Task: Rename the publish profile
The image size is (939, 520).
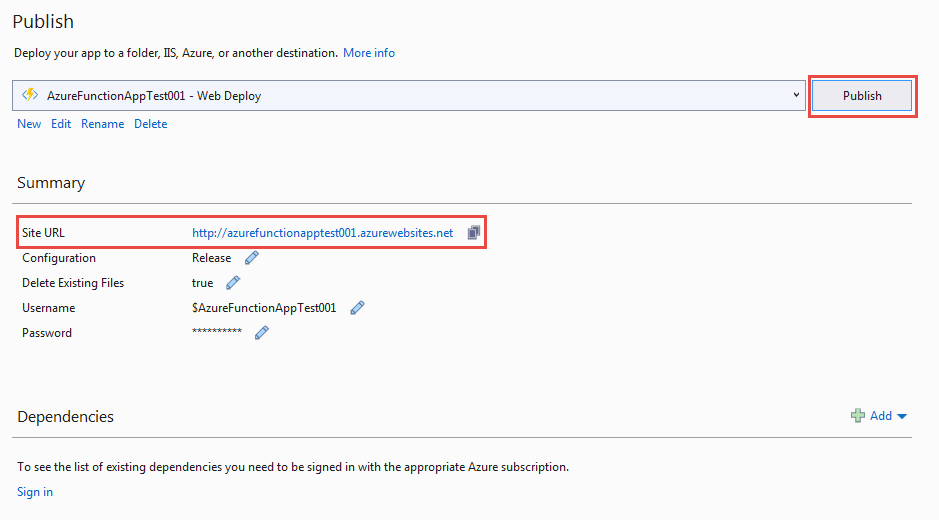Action: (x=102, y=124)
